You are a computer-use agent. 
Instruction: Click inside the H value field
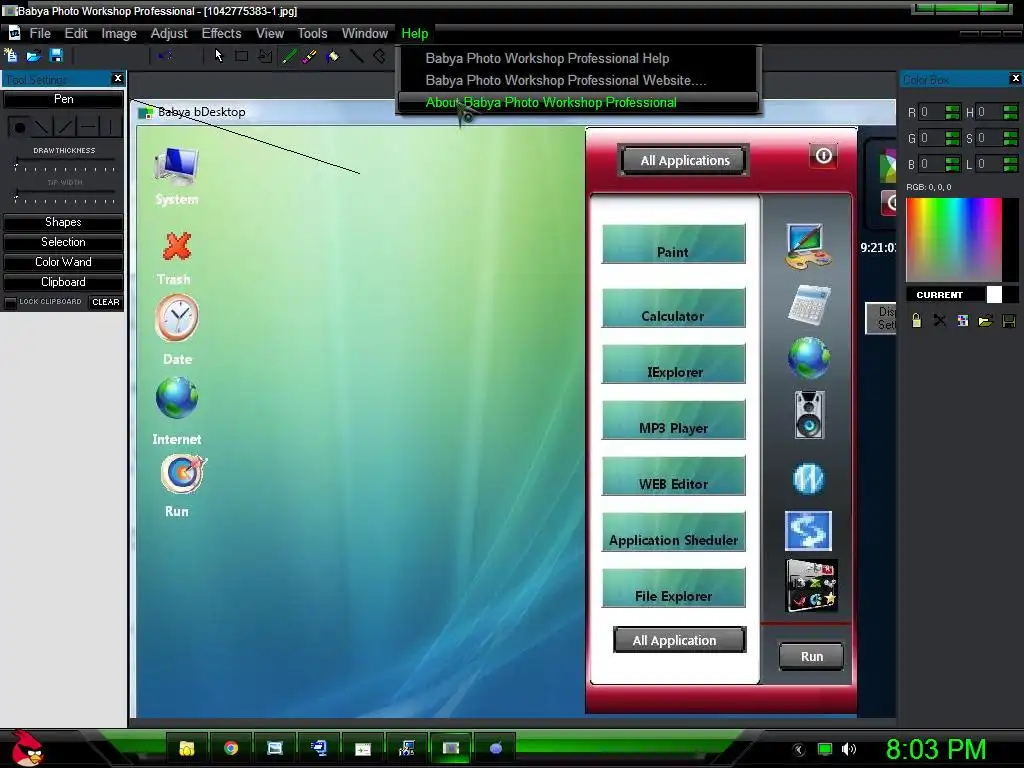point(989,112)
